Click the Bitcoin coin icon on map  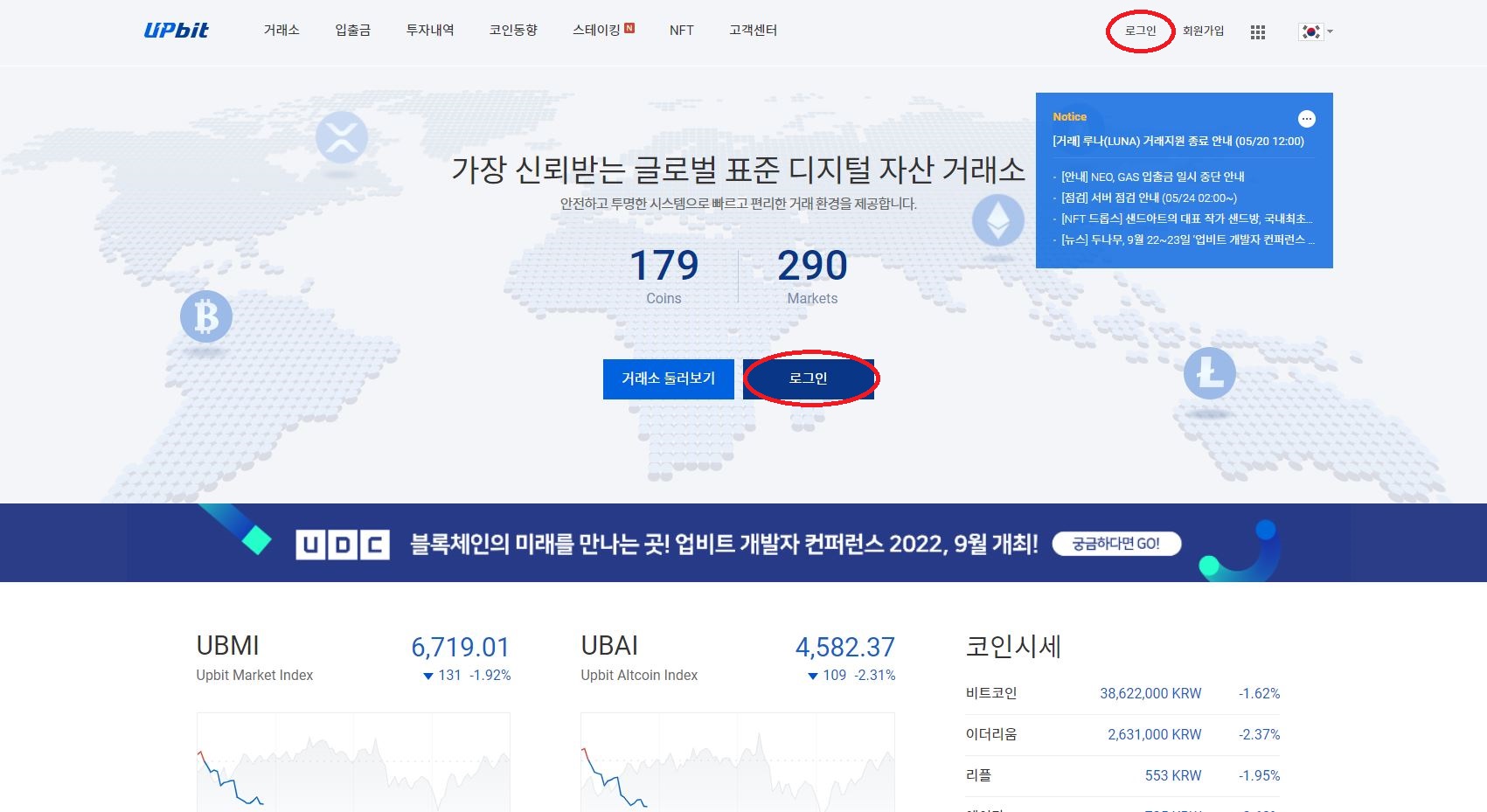pyautogui.click(x=206, y=316)
